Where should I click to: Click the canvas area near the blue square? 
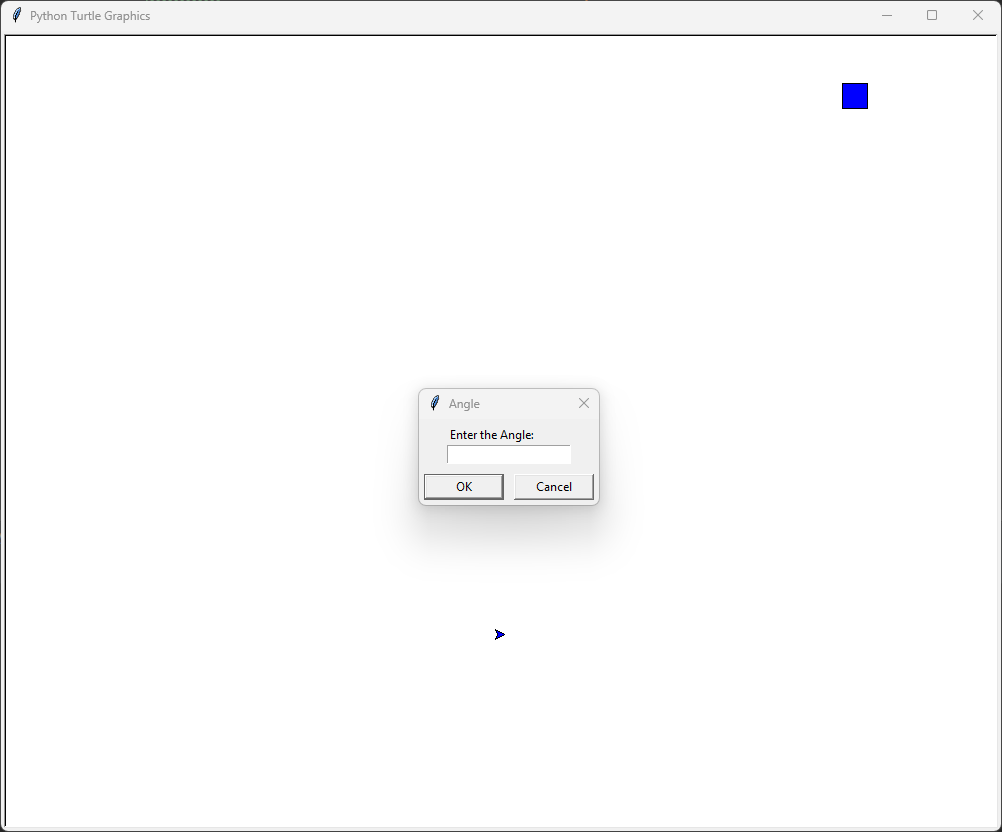pos(800,95)
